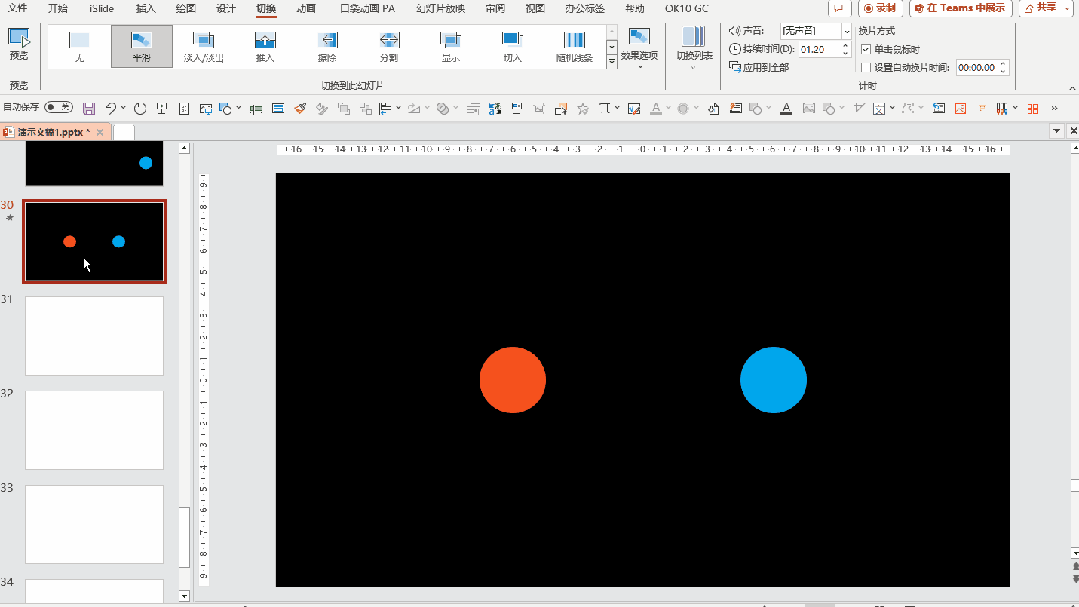This screenshot has width=1079, height=607.
Task: Click the red grid icon in quick toolbar
Action: point(1033,109)
